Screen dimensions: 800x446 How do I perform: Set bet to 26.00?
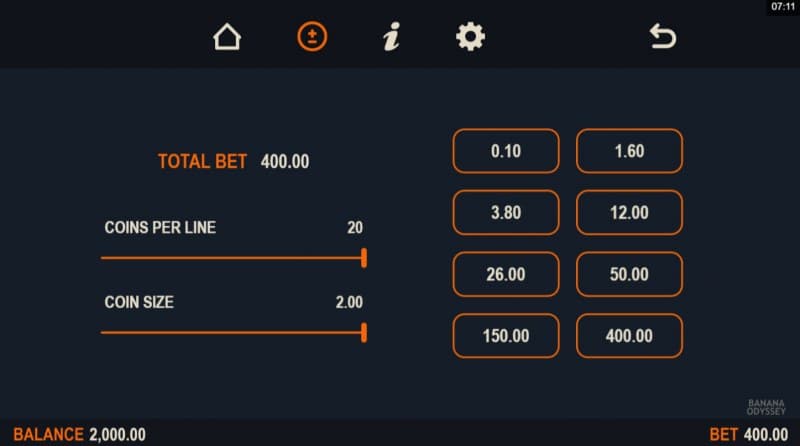[506, 274]
